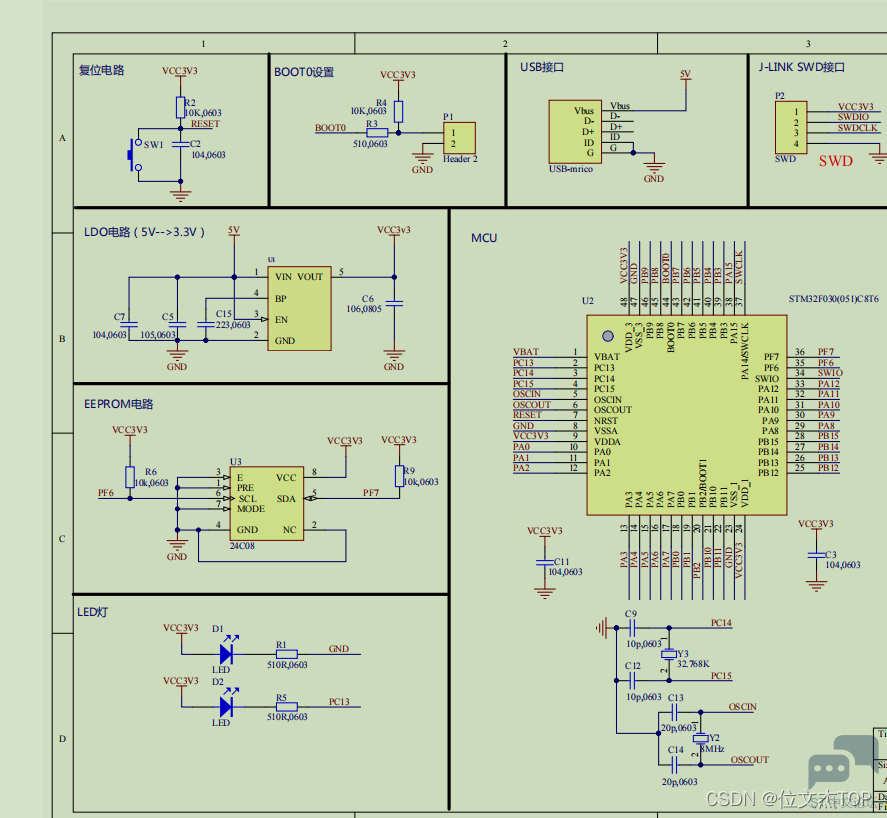Click the 'USB接口' section title
Image resolution: width=887 pixels, height=818 pixels.
pyautogui.click(x=542, y=67)
